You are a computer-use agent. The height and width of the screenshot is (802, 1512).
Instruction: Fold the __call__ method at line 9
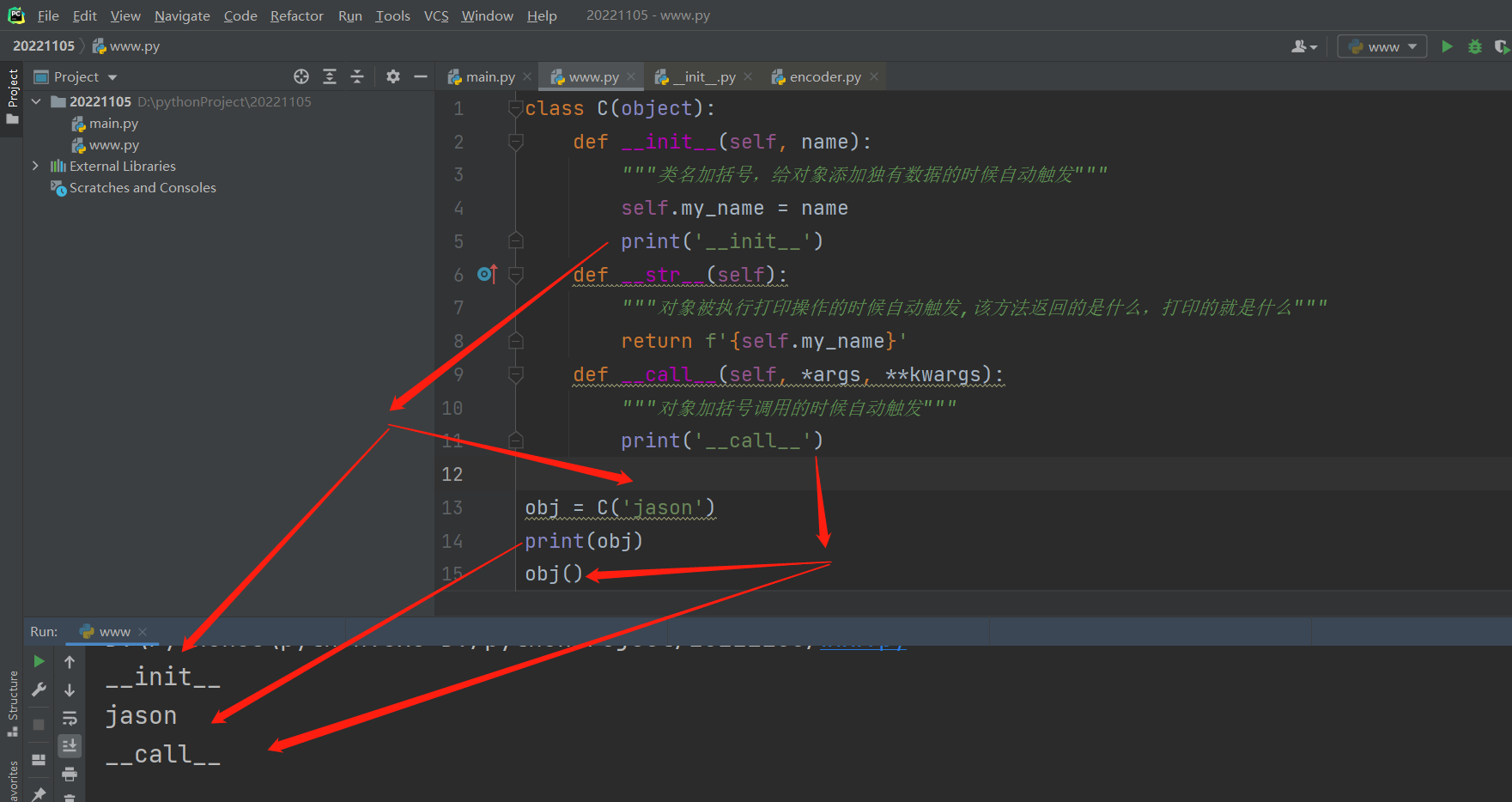(x=516, y=374)
